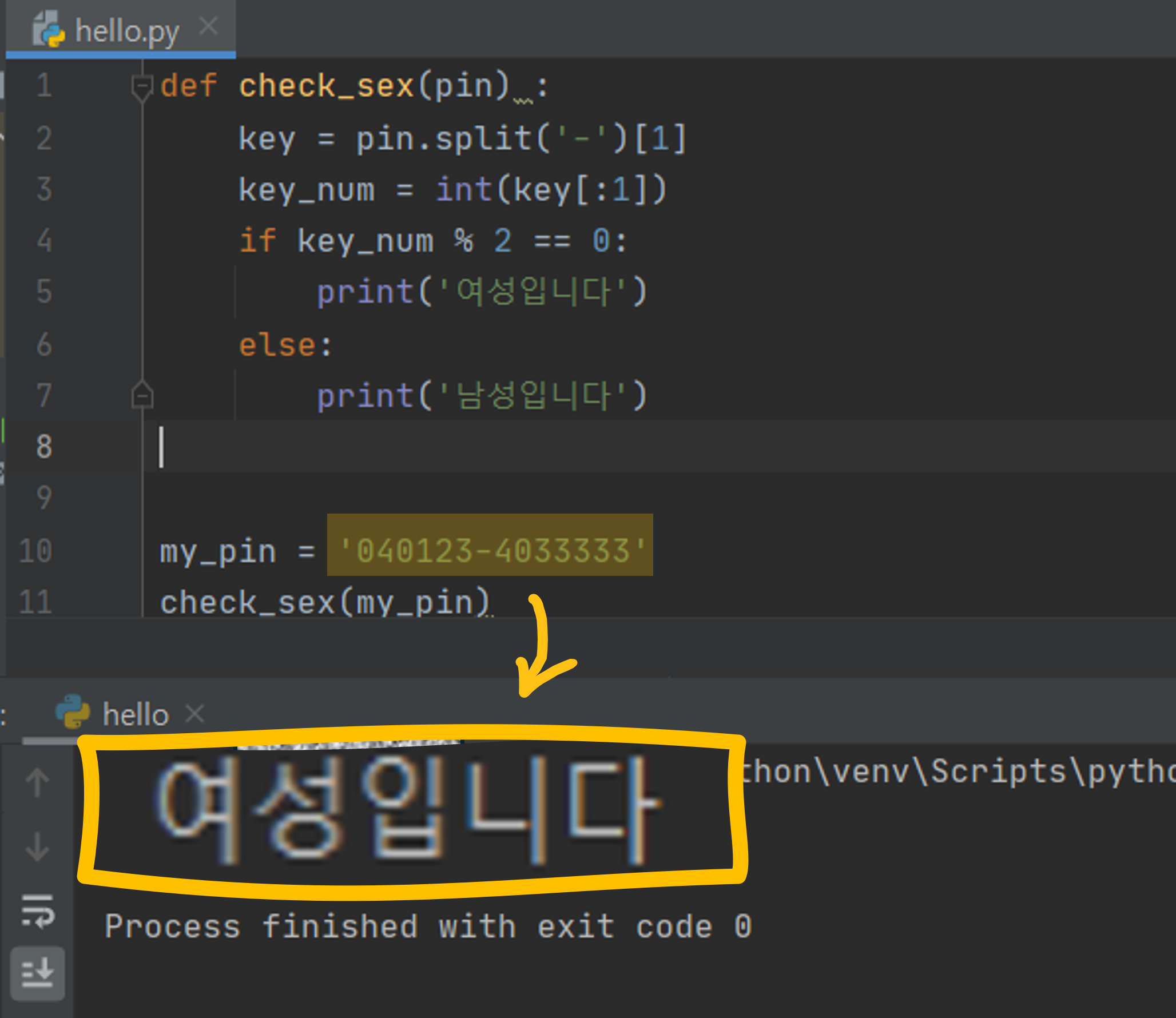
Task: Close the hello.py editor tab
Action: 209,26
